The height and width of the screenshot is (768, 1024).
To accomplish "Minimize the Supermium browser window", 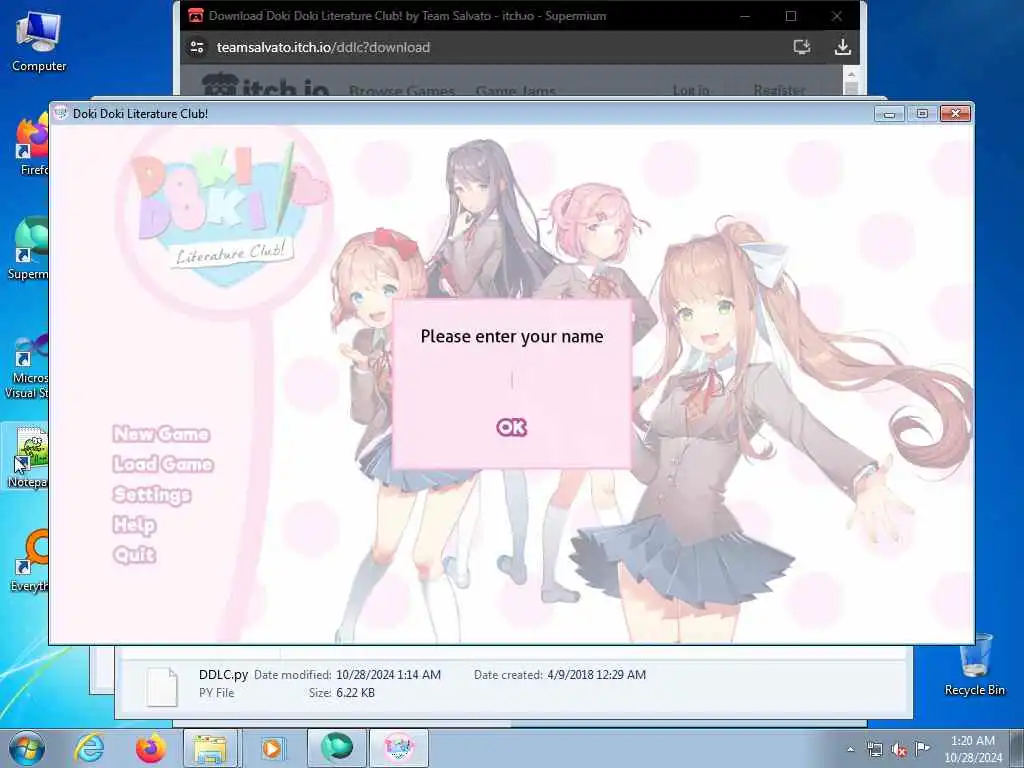I will (x=745, y=16).
